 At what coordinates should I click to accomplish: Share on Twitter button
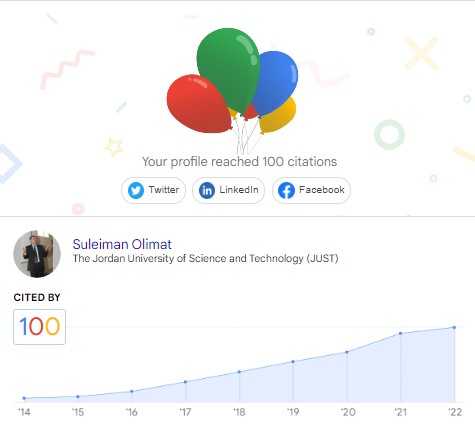(x=153, y=190)
